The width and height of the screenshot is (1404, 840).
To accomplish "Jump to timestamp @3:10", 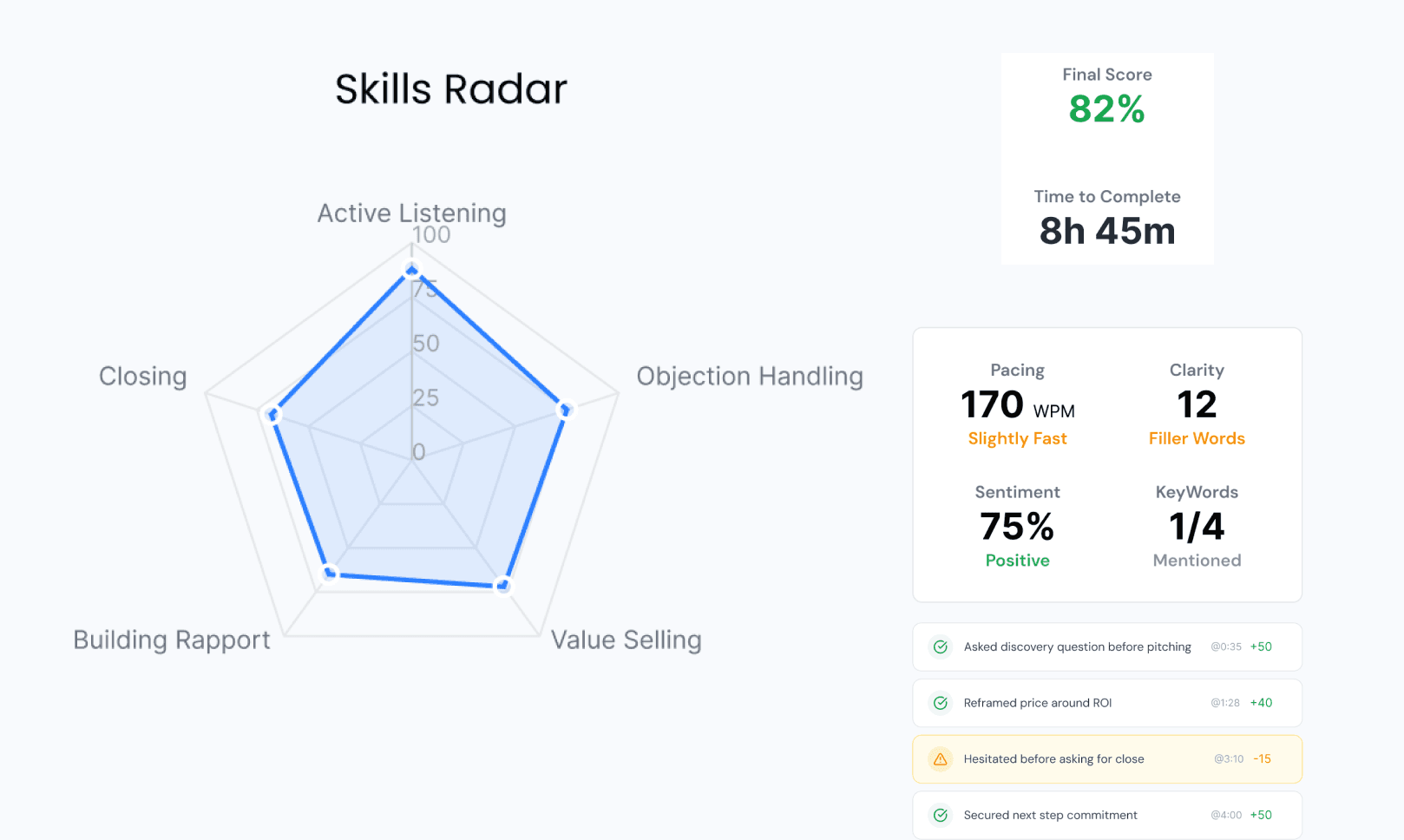I will pyautogui.click(x=1229, y=759).
